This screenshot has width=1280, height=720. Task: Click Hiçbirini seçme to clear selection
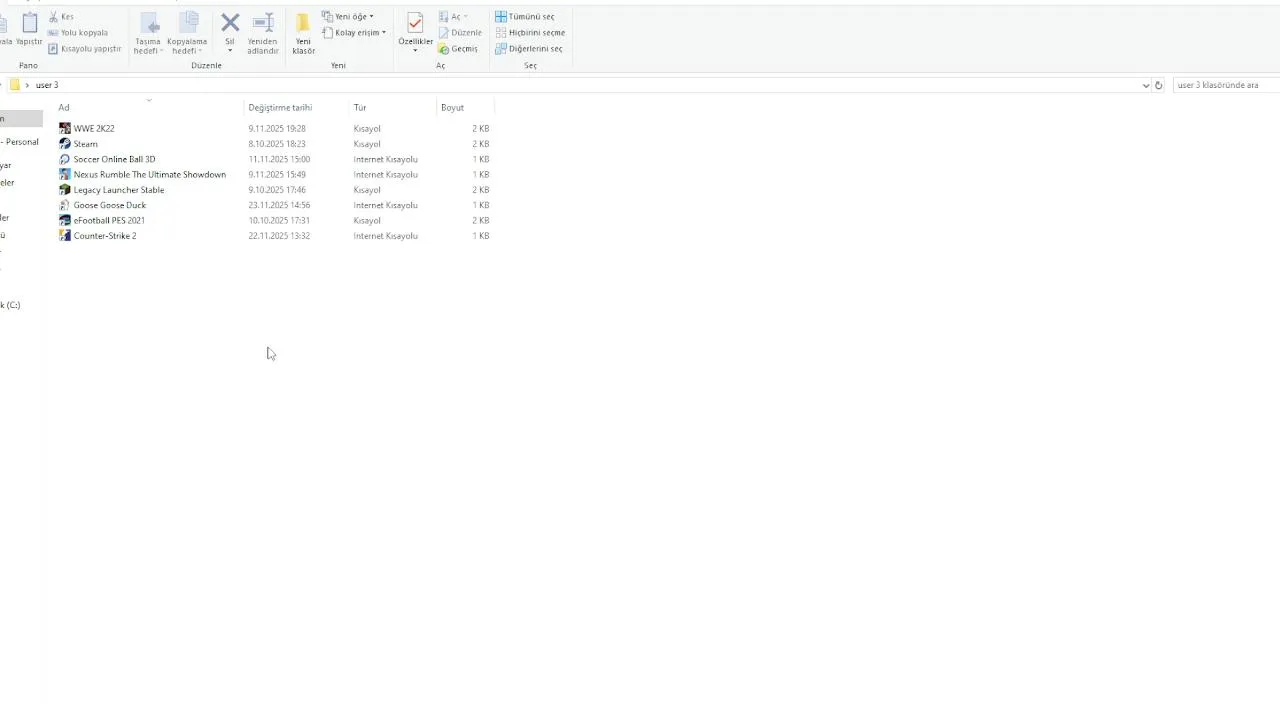[530, 33]
